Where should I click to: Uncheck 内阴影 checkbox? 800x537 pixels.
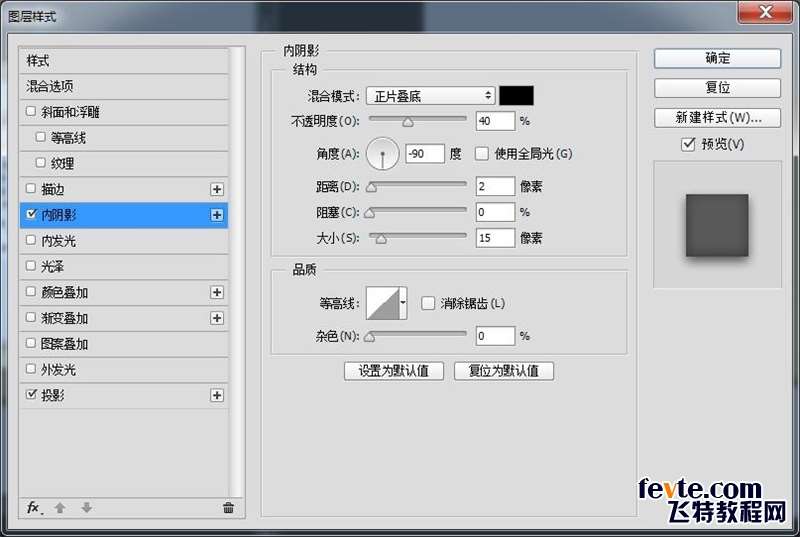[31, 214]
